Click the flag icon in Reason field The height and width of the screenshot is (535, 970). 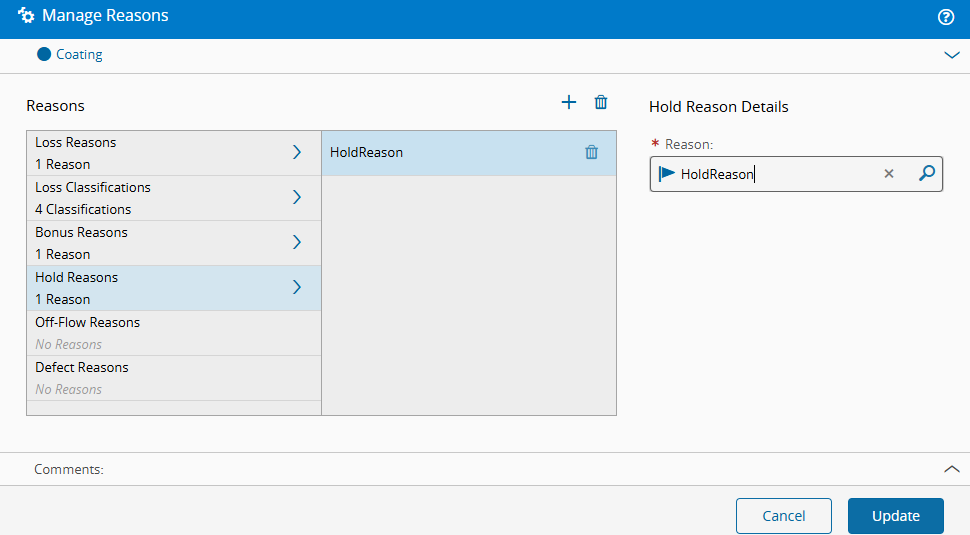(x=666, y=174)
